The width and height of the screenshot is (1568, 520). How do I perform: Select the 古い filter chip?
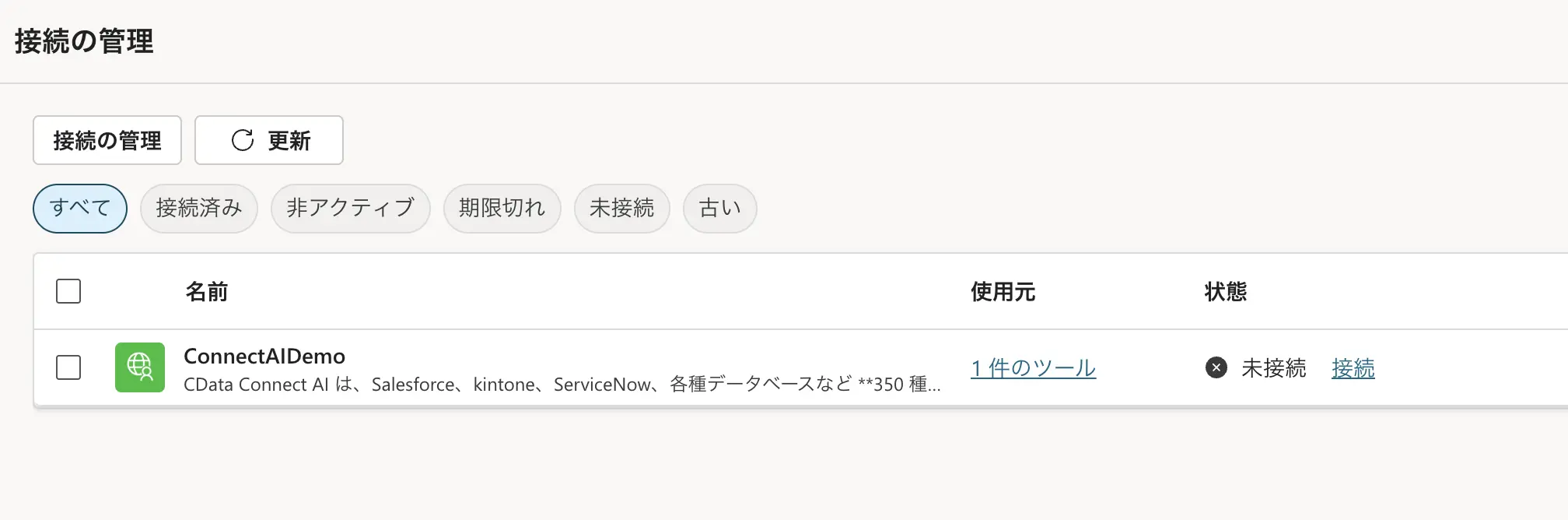coord(719,208)
